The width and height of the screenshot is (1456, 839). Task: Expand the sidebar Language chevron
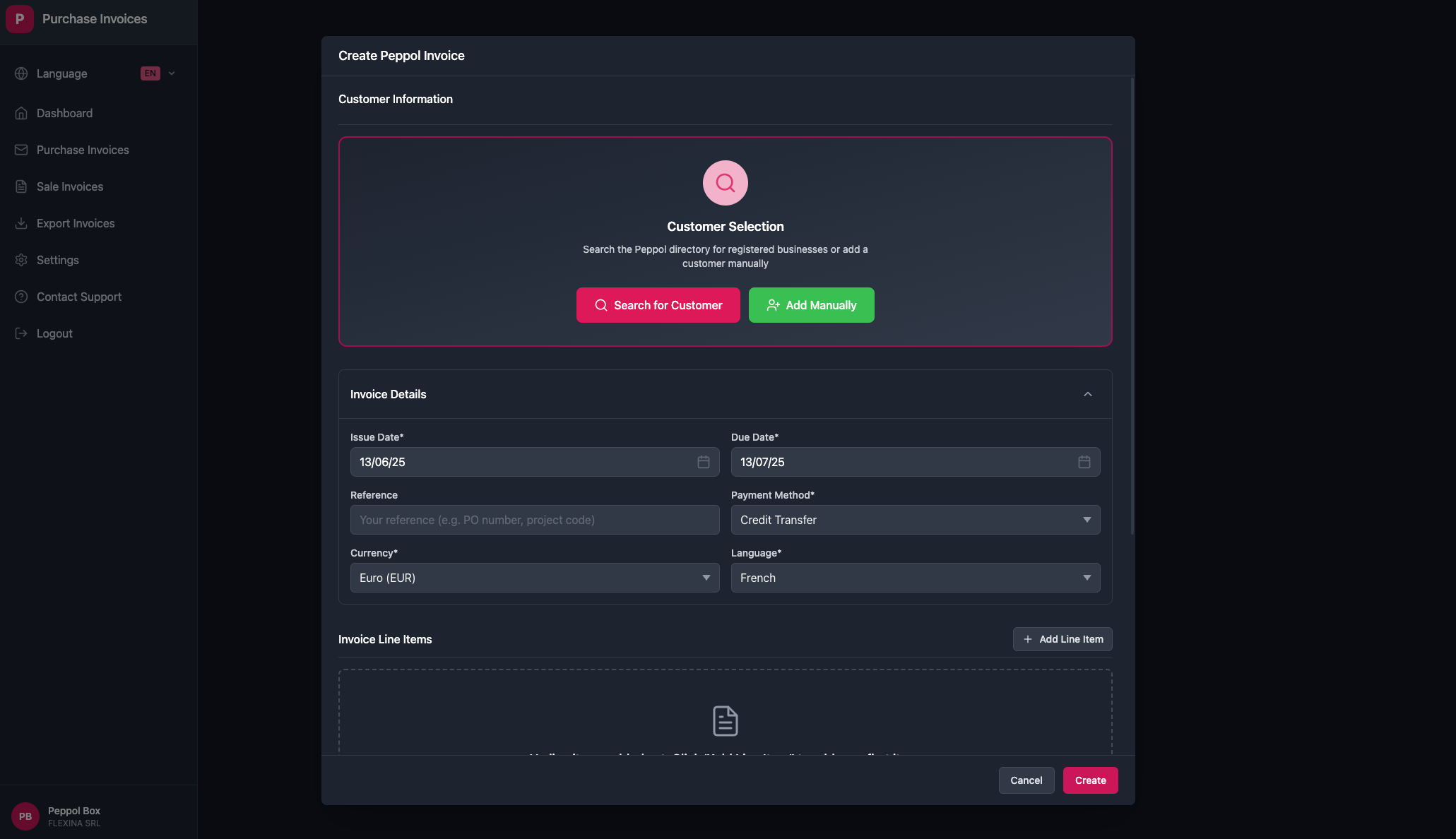point(172,73)
